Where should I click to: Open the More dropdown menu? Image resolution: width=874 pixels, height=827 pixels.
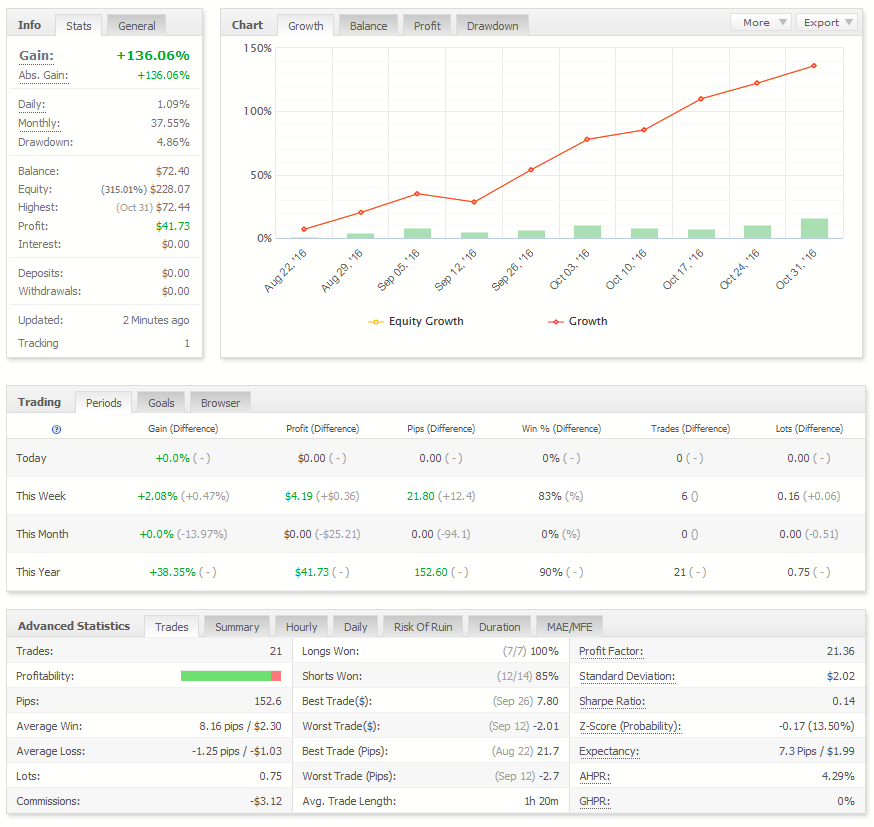(761, 22)
